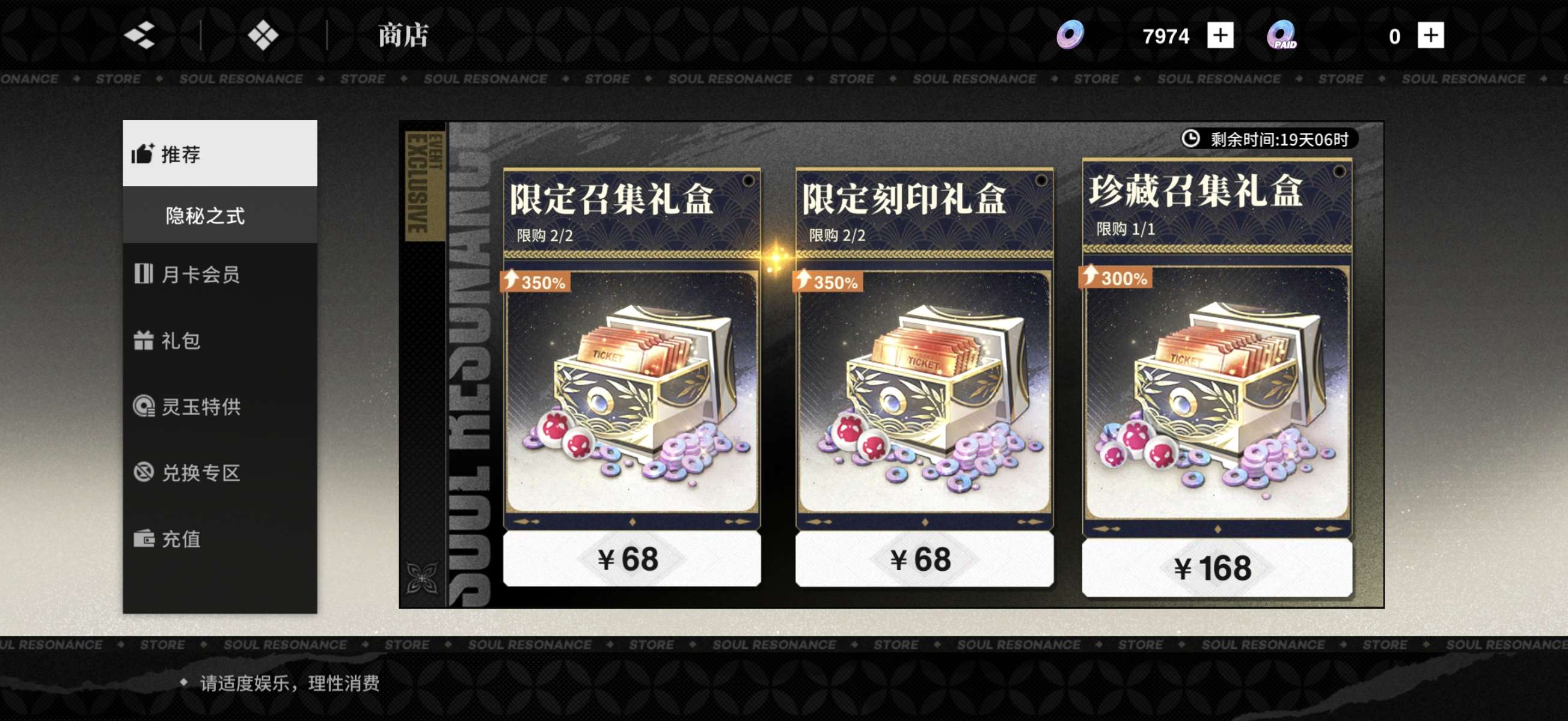
Task: View the 限定刻印礼盒 chest image
Action: [x=923, y=392]
